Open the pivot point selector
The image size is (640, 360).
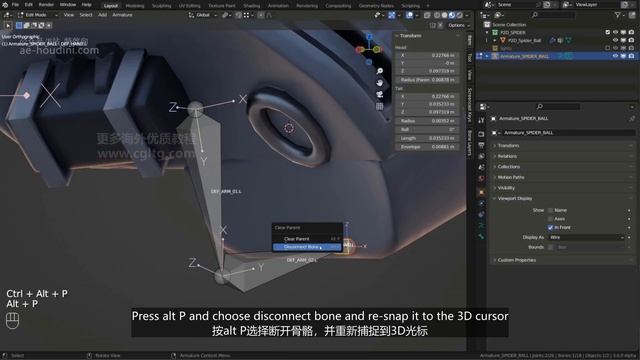click(x=226, y=15)
